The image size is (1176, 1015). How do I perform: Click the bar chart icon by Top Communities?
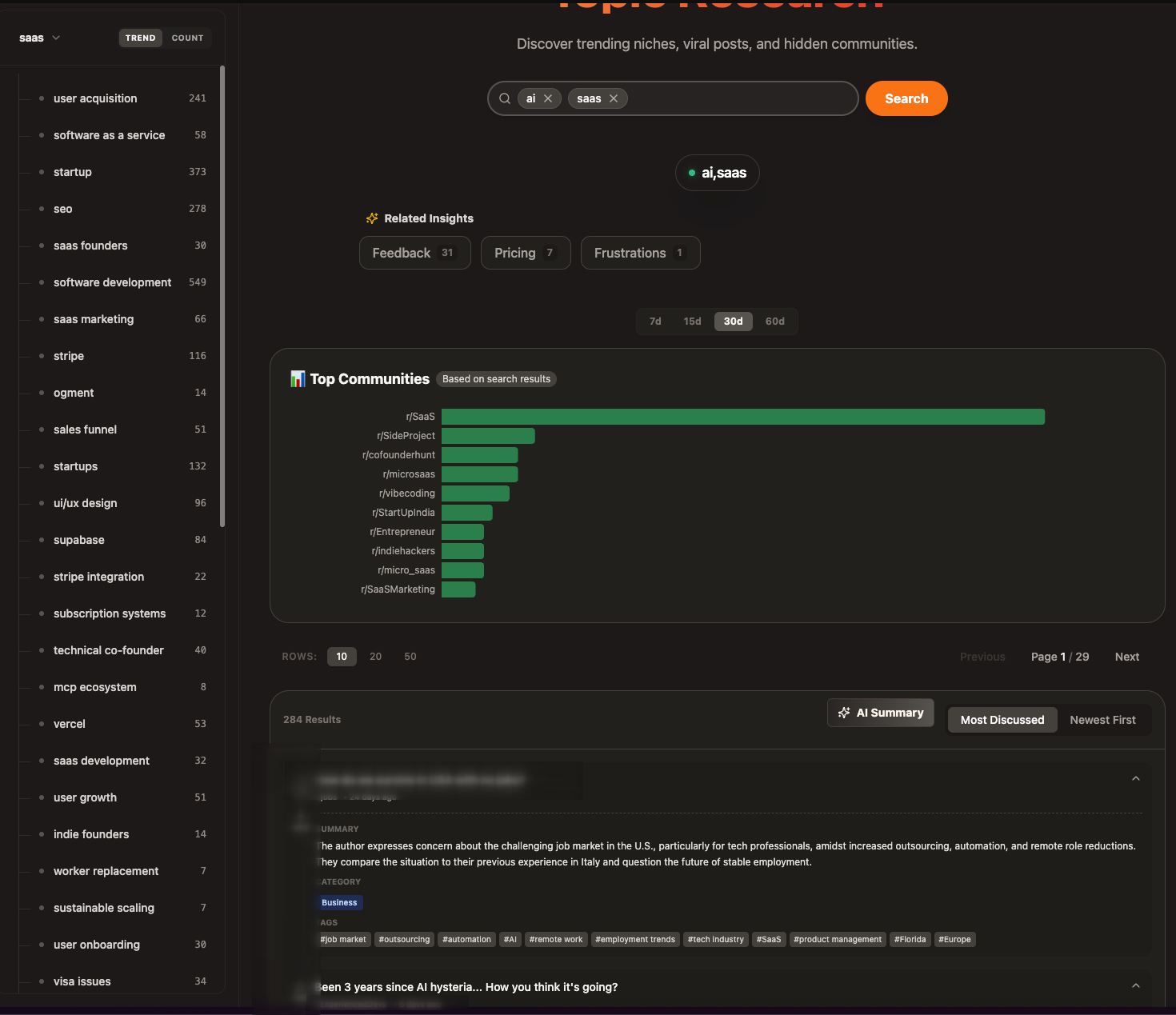(298, 379)
